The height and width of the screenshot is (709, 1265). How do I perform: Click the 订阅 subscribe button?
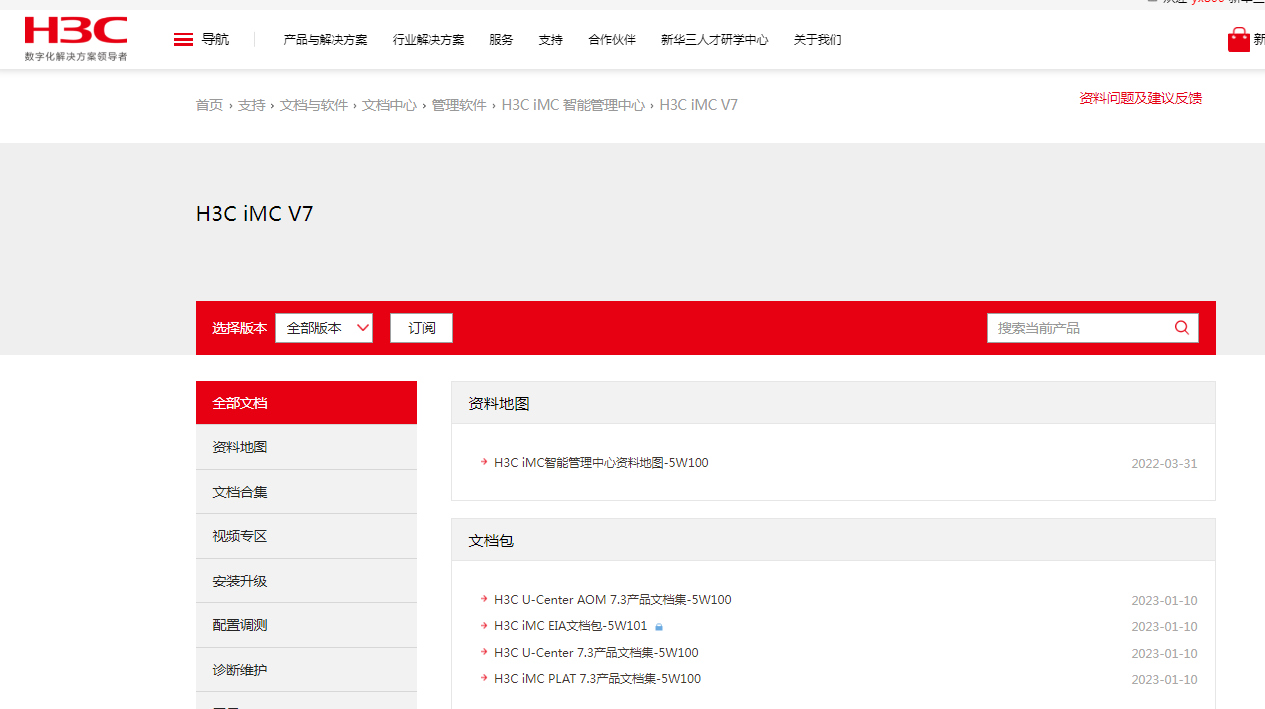click(x=421, y=328)
